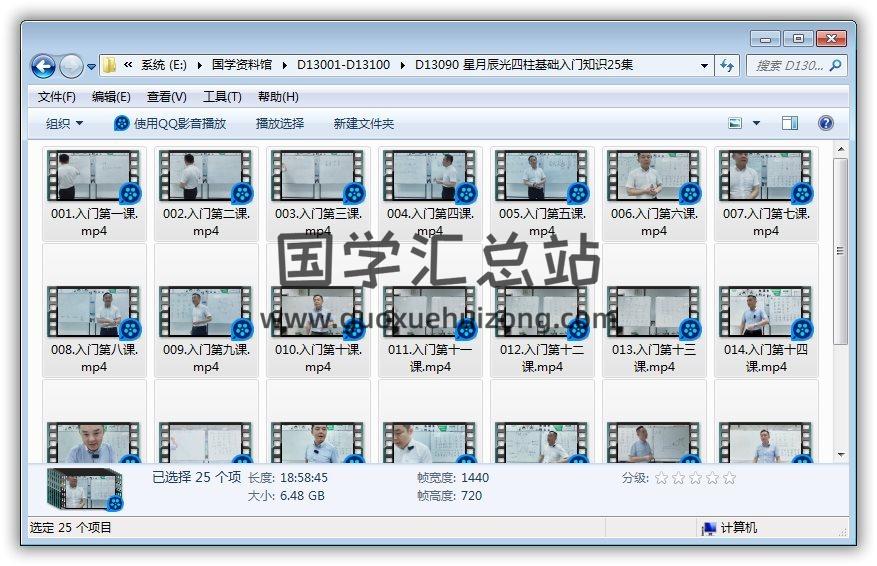Image resolution: width=877 pixels, height=566 pixels.
Task: Click the refresh button beside address bar
Action: click(727, 65)
